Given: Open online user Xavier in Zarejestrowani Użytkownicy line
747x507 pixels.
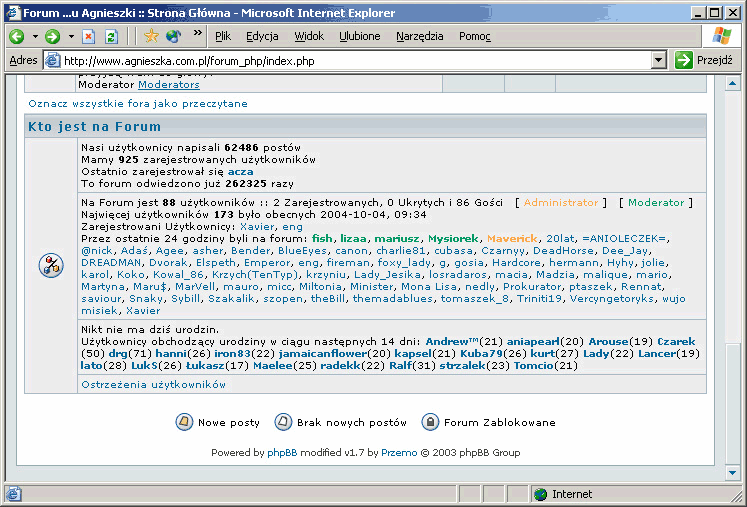Looking at the screenshot, I should (257, 227).
